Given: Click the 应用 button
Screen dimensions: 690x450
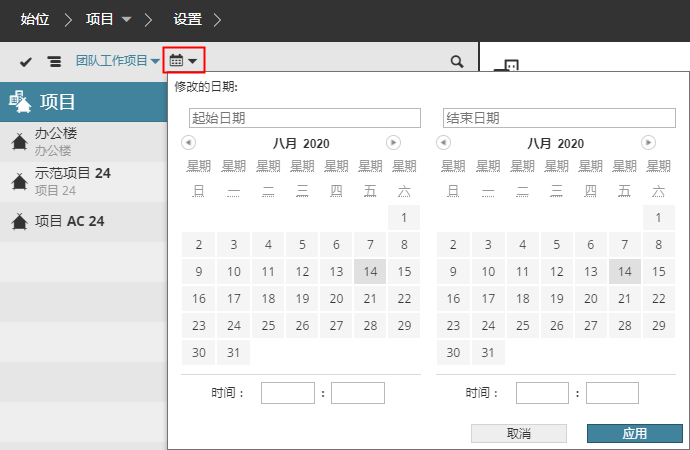Looking at the screenshot, I should click(x=635, y=433).
